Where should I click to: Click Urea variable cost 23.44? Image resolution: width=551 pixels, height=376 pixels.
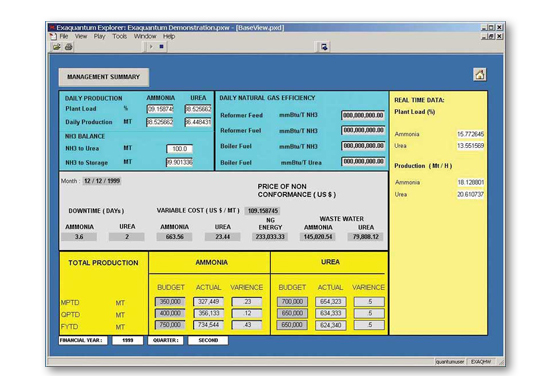[x=222, y=237]
